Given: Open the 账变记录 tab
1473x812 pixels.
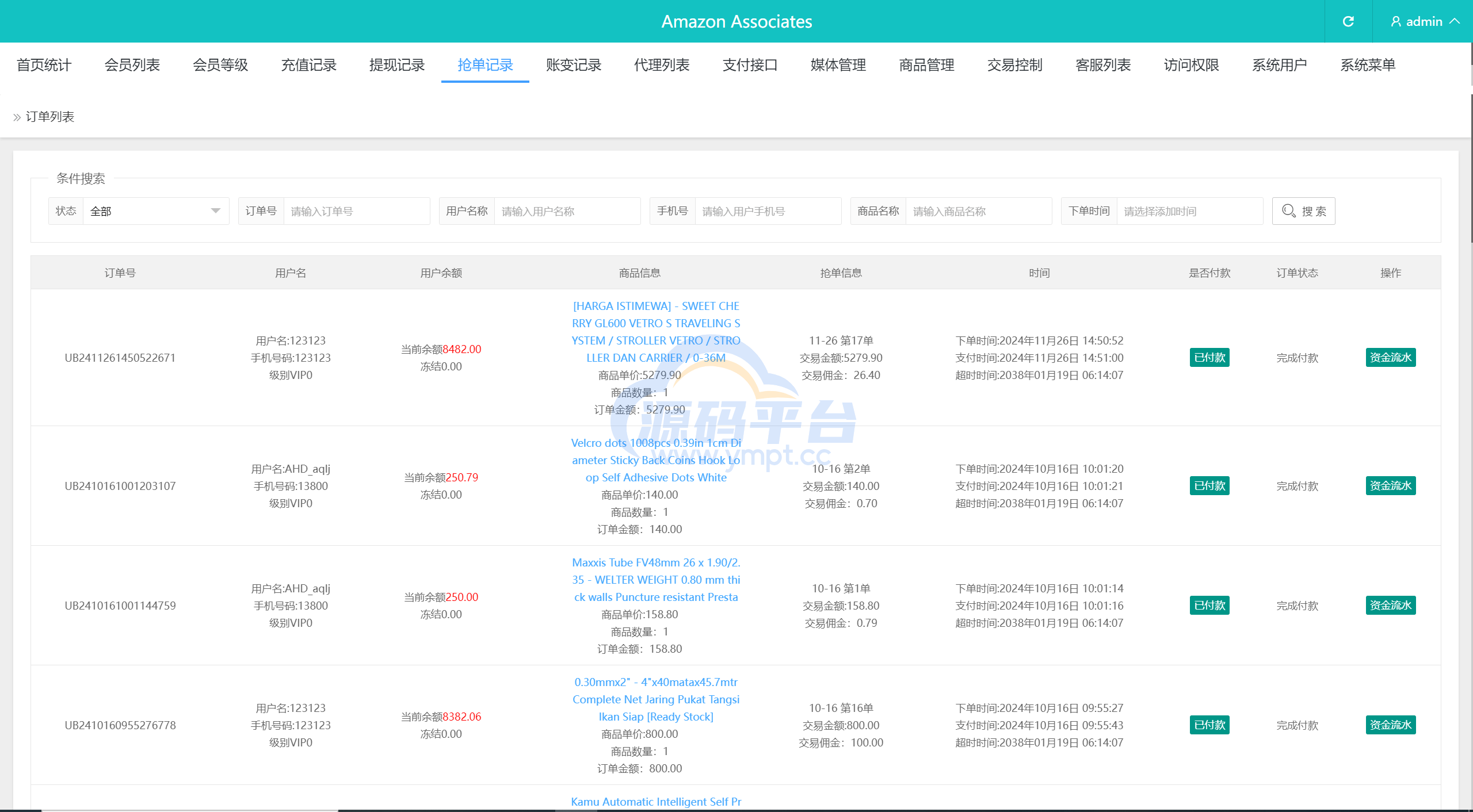Looking at the screenshot, I should (x=574, y=65).
